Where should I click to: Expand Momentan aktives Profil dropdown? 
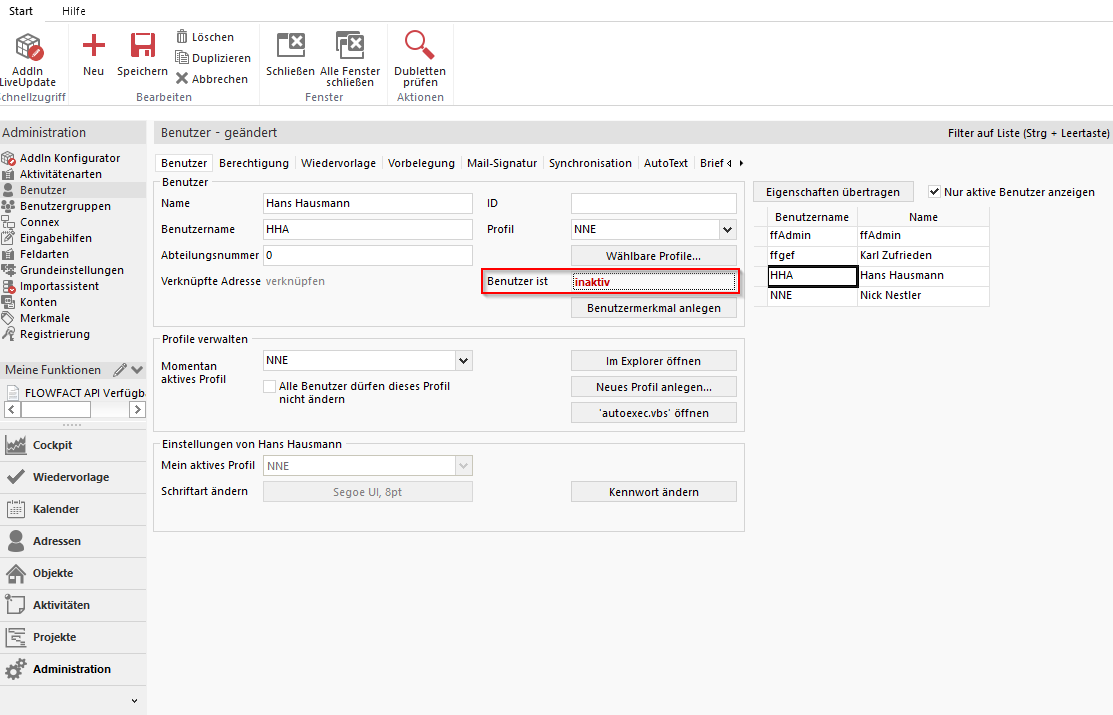462,360
